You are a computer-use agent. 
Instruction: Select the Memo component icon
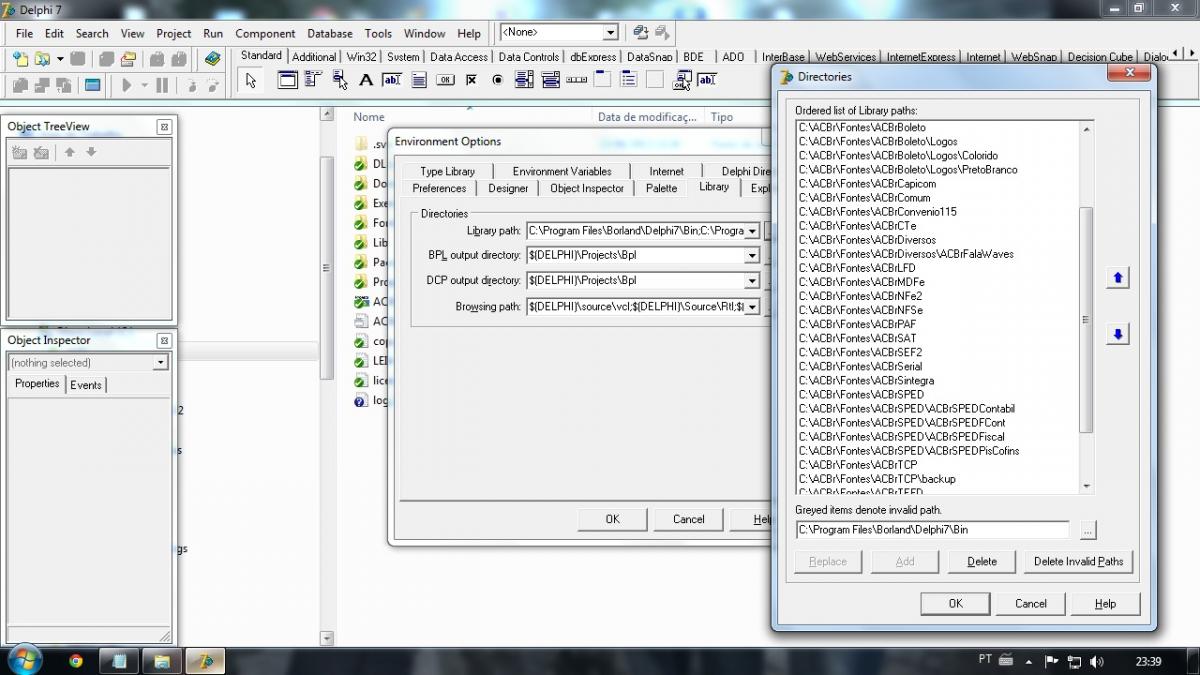coord(419,80)
